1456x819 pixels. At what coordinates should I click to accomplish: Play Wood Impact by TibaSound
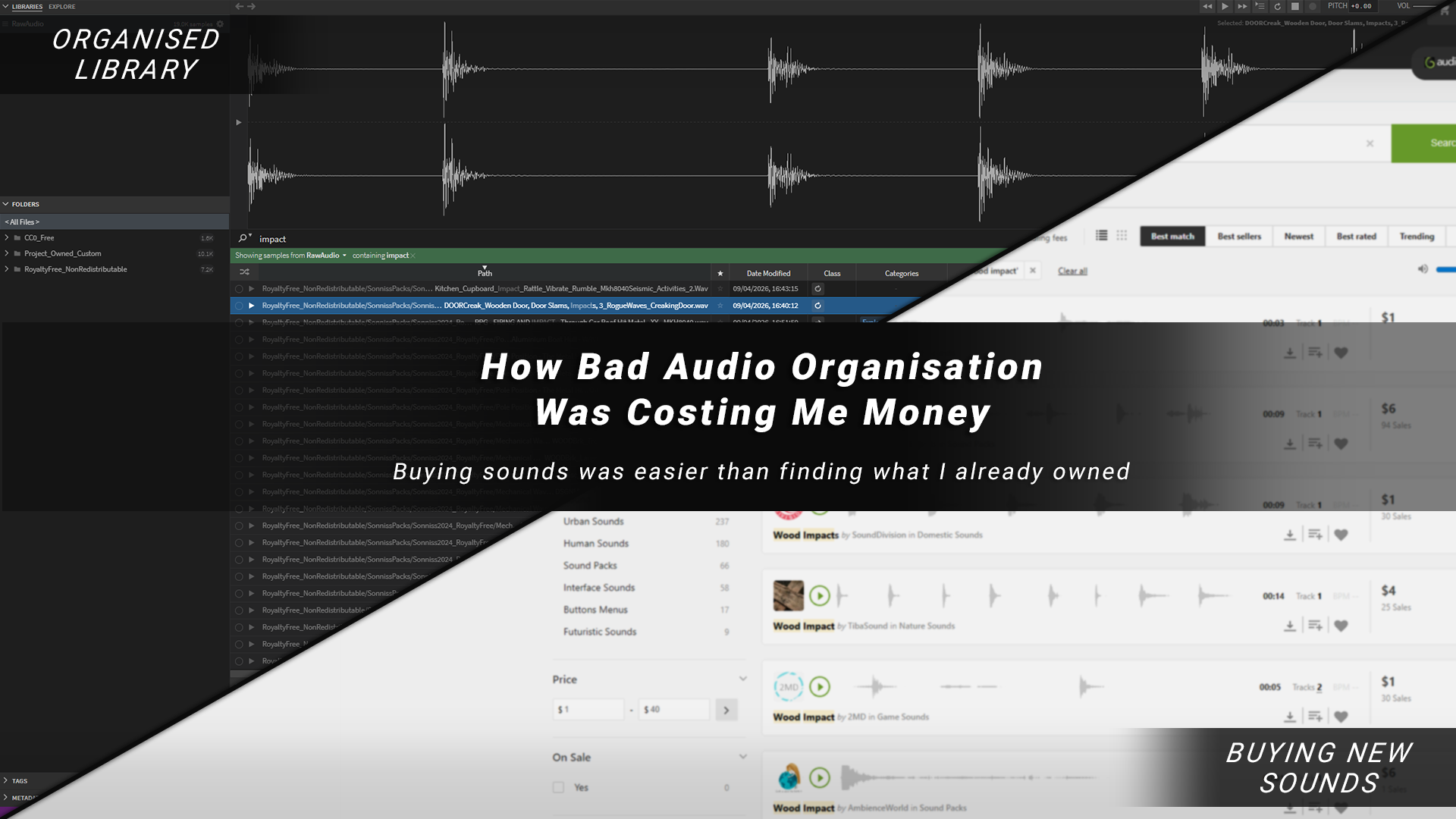820,596
